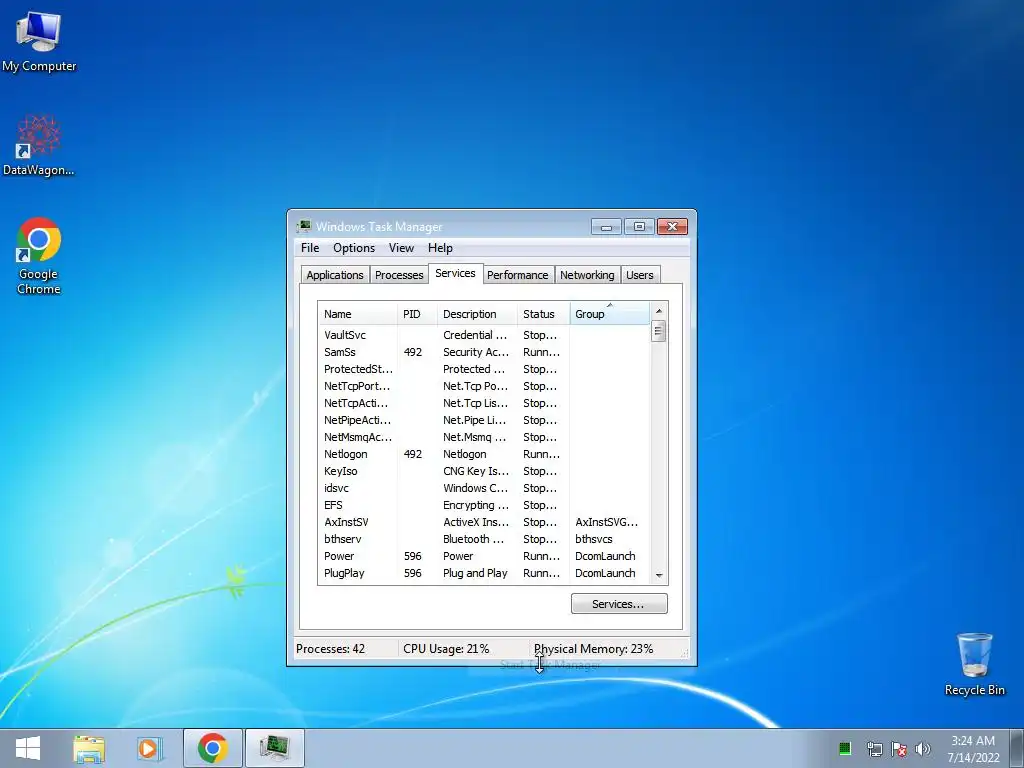The height and width of the screenshot is (768, 1024).
Task: Select the bthserv service name
Action: (x=342, y=539)
